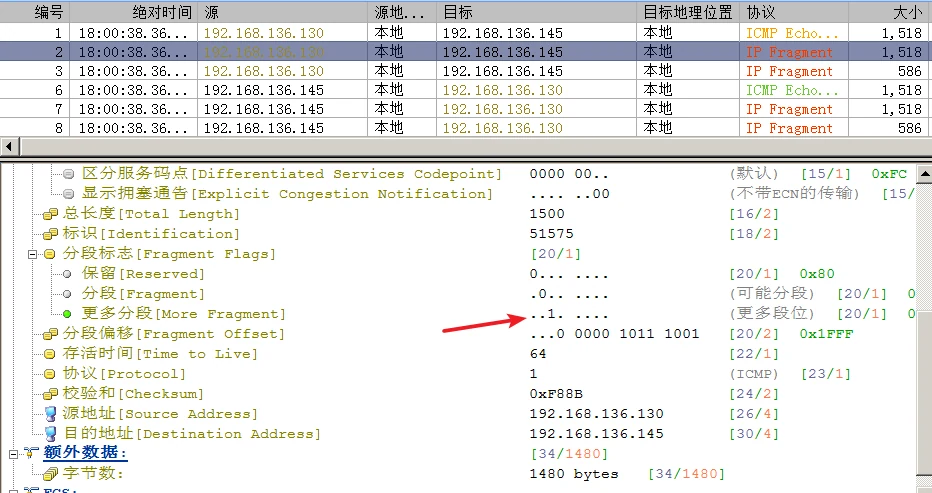Click identification value 51575
This screenshot has width=932, height=493.
[x=552, y=234]
